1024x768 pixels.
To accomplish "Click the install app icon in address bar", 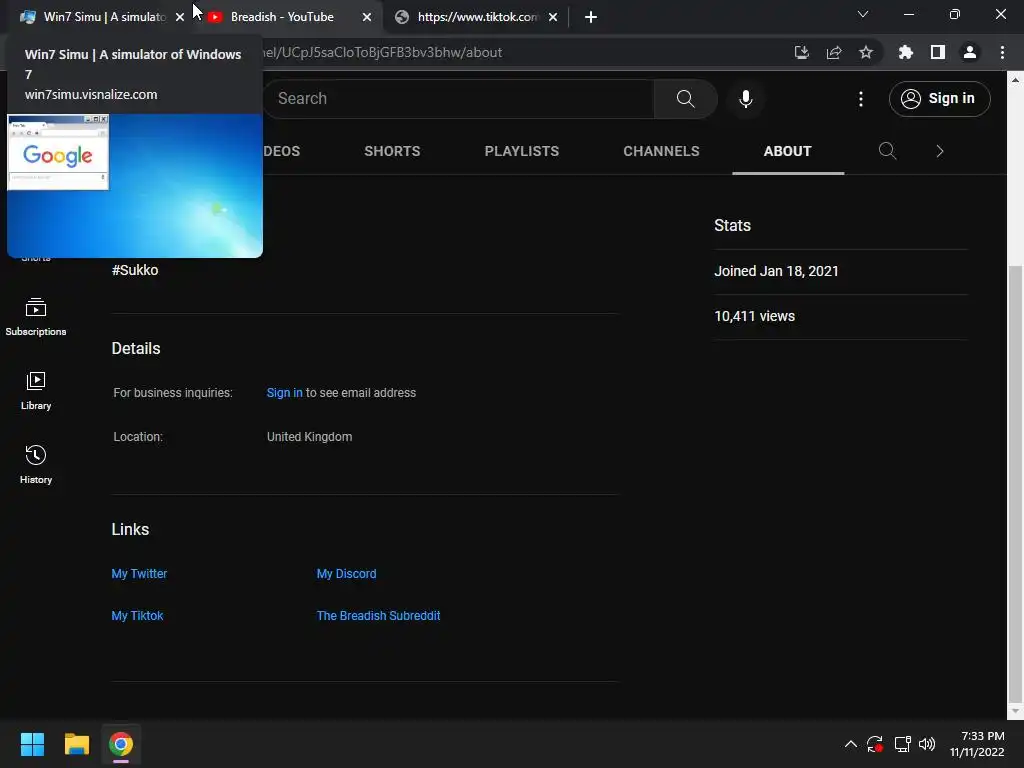I will tap(801, 52).
